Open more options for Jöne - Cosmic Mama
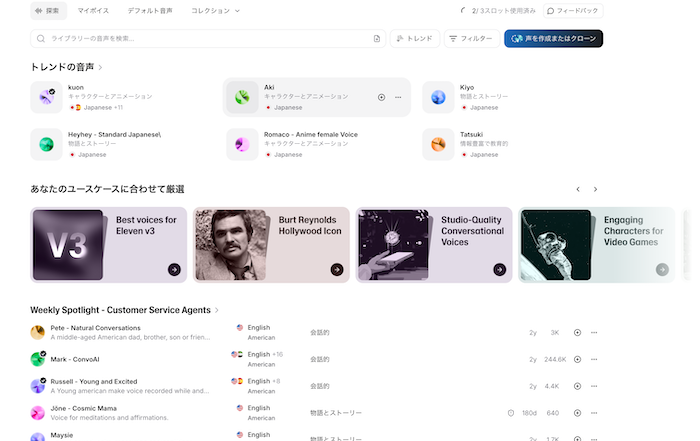Viewport: 700px width, 441px height. pyautogui.click(x=594, y=412)
